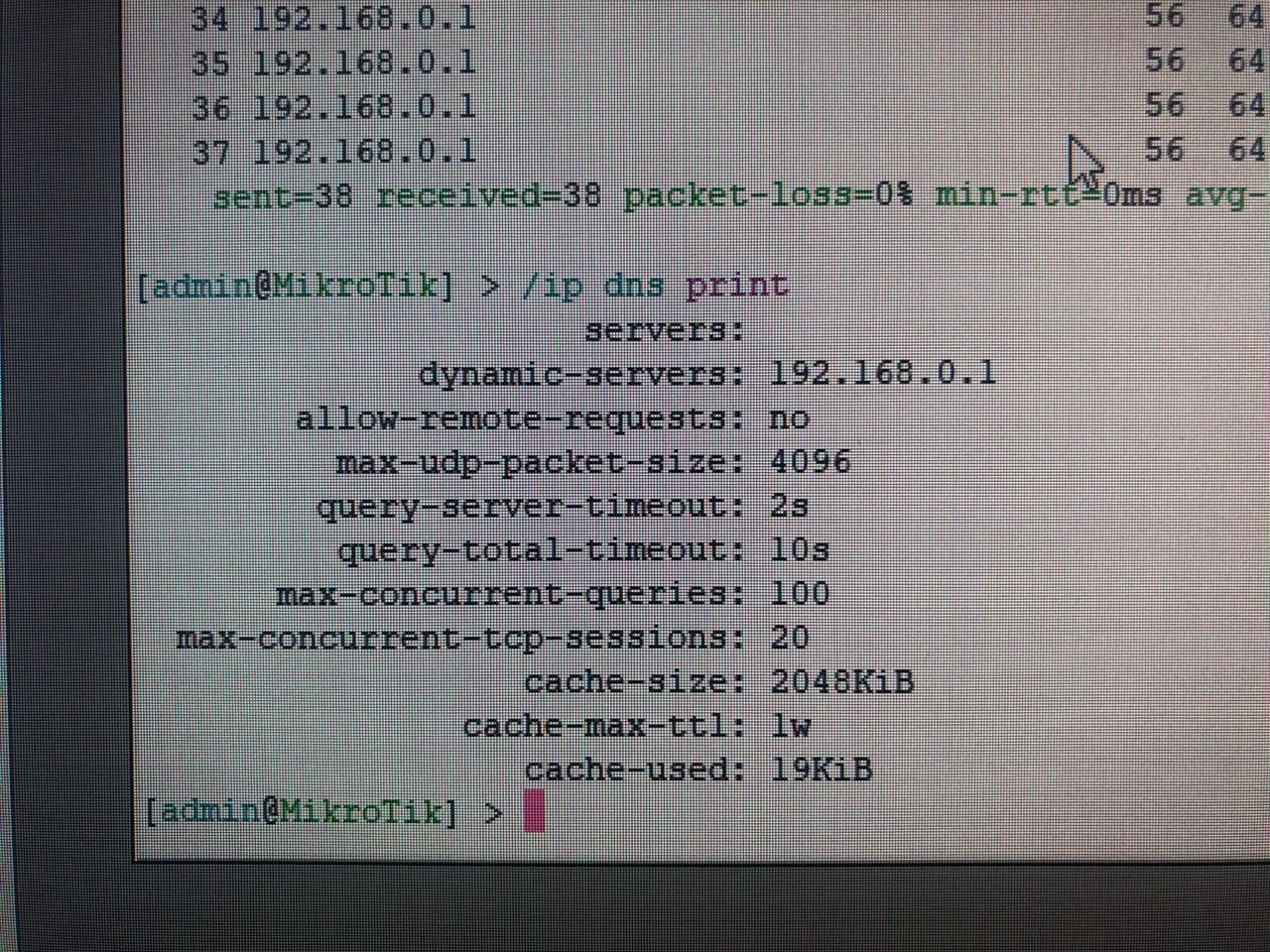Click cache-size value 2048KiB

(841, 681)
